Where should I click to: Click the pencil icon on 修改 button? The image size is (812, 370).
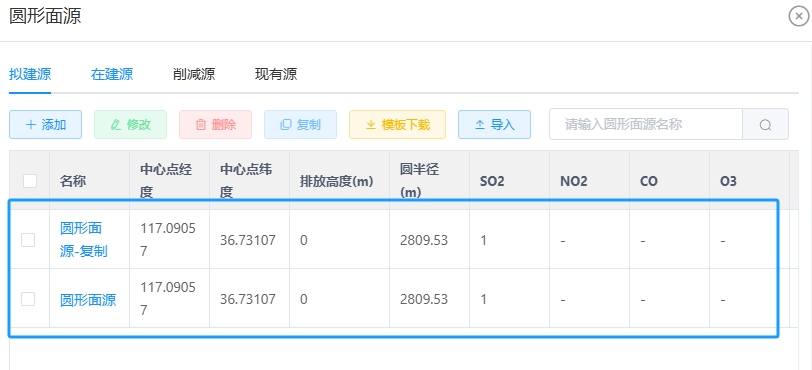[116, 125]
